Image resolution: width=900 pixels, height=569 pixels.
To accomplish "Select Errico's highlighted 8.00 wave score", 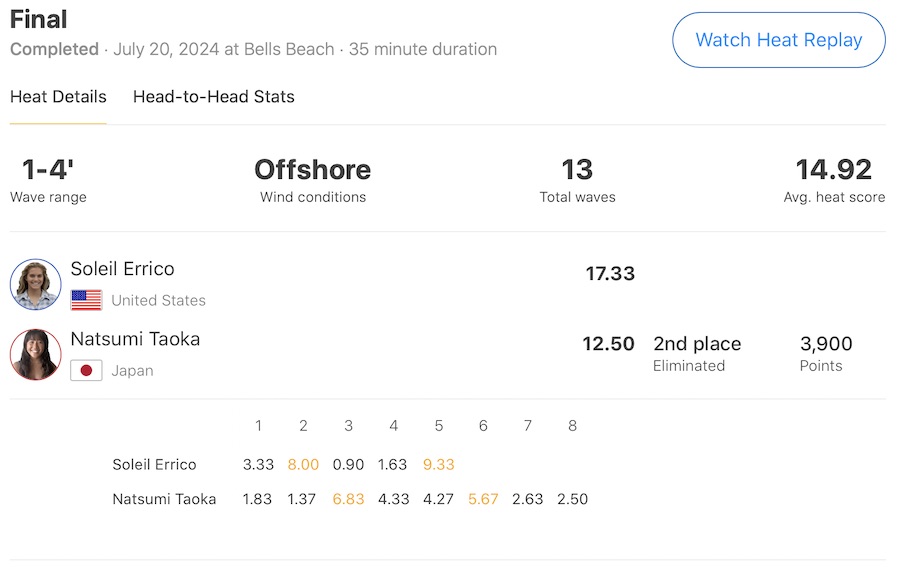I will (303, 464).
